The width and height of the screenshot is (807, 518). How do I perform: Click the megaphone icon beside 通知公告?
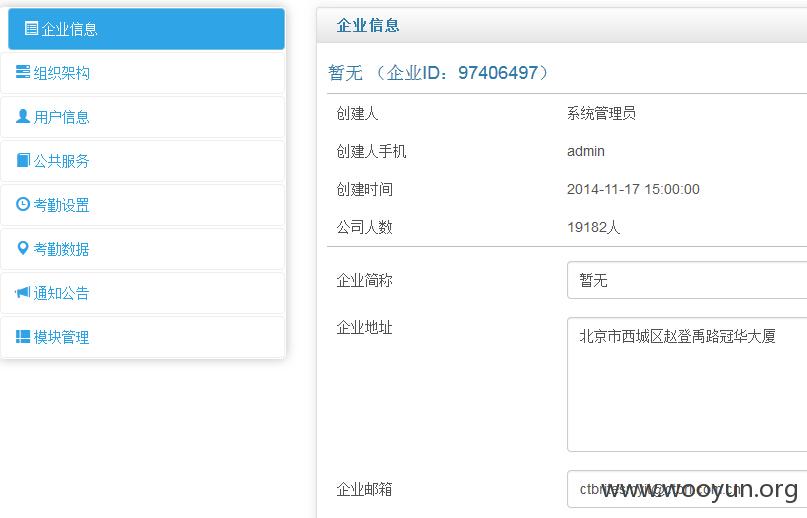click(23, 292)
